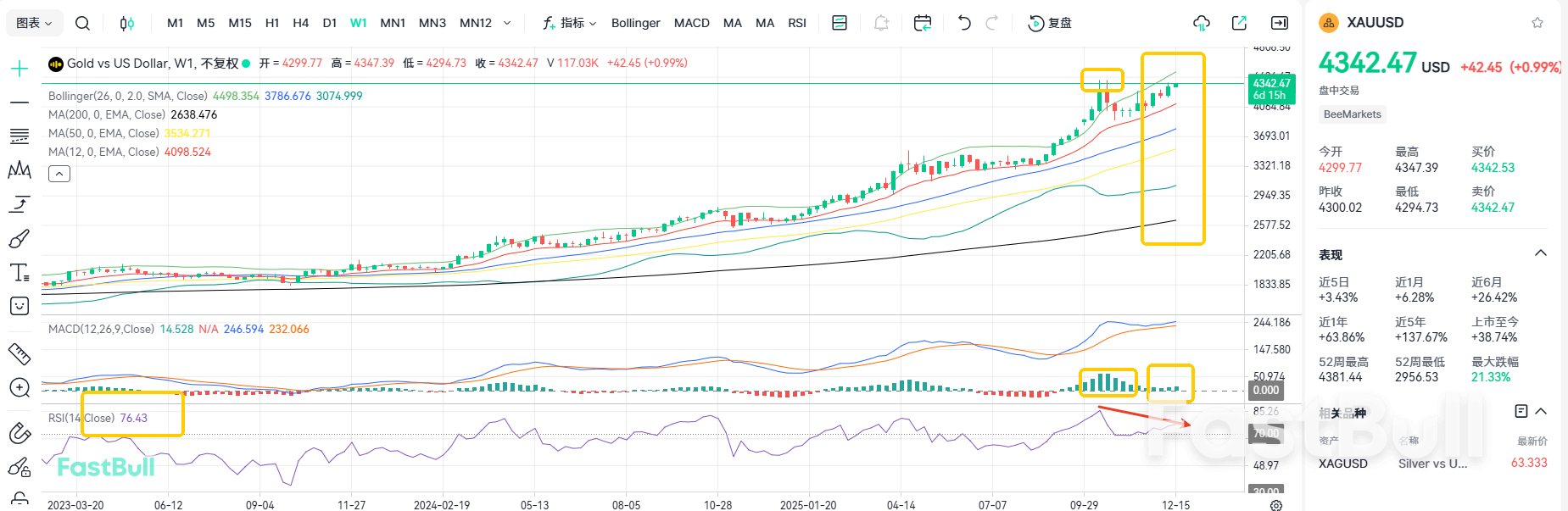
Task: Click the 复盘 replay button
Action: (x=1050, y=23)
